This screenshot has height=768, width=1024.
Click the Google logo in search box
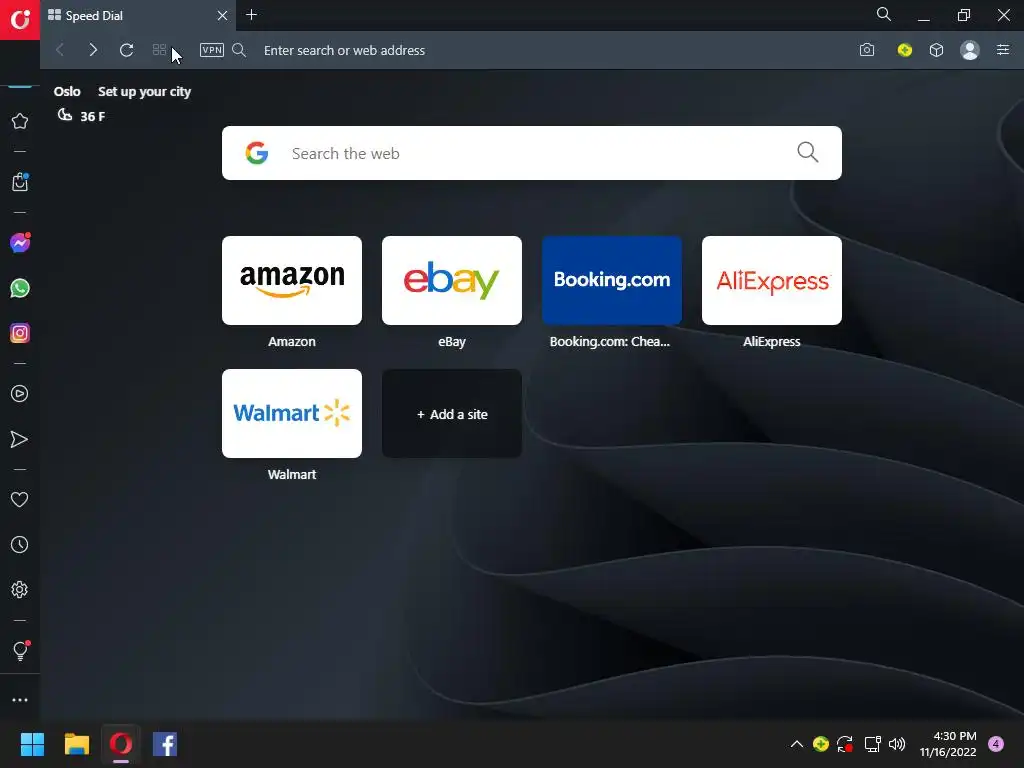click(x=257, y=153)
